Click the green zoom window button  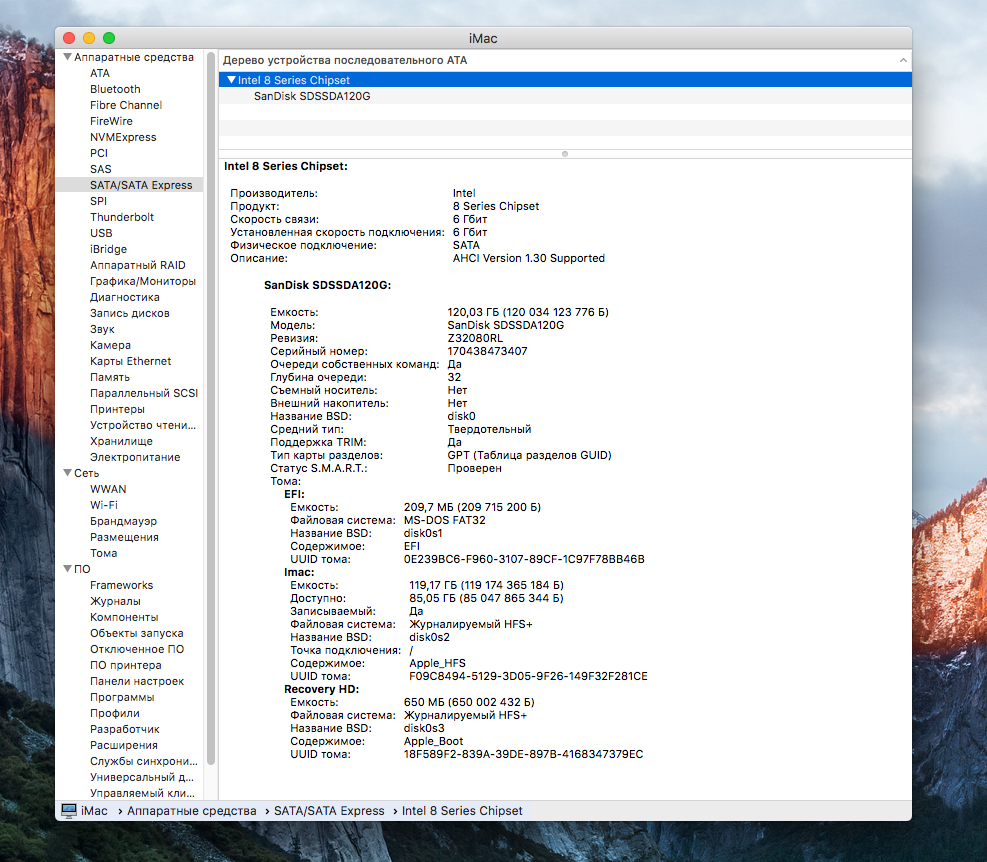tap(109, 38)
